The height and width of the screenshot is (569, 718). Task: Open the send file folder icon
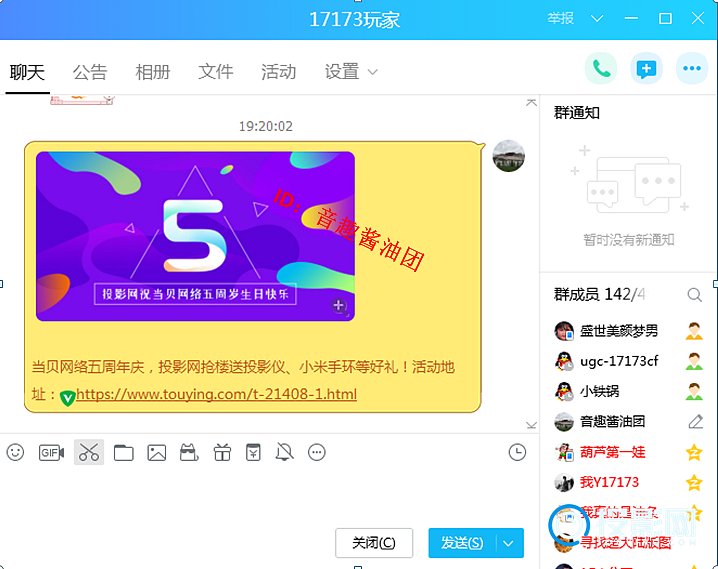[123, 453]
